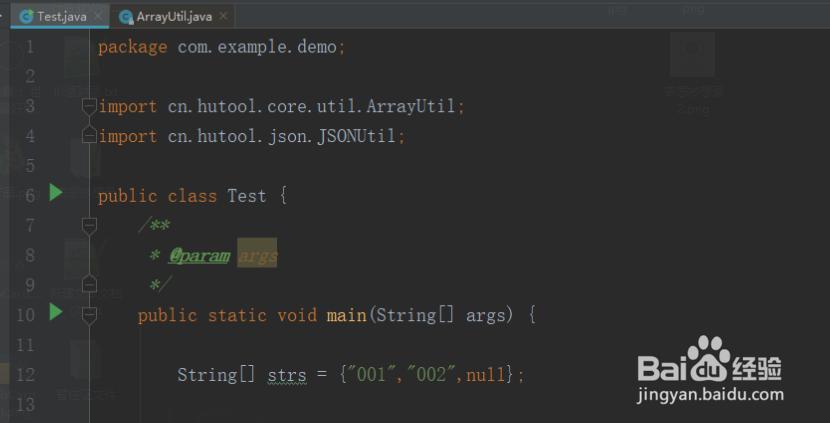The height and width of the screenshot is (423, 830).
Task: Collapse the main method at line 10
Action: click(89, 315)
